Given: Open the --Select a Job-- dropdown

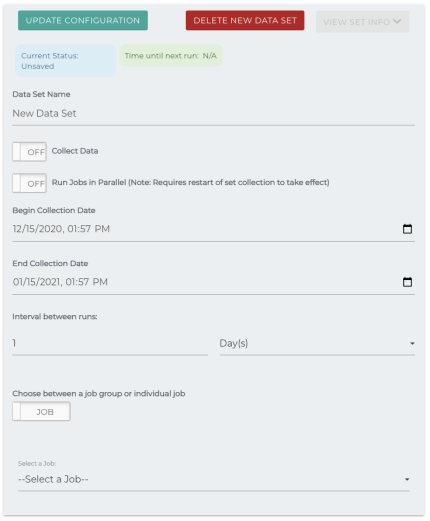Looking at the screenshot, I should click(214, 479).
